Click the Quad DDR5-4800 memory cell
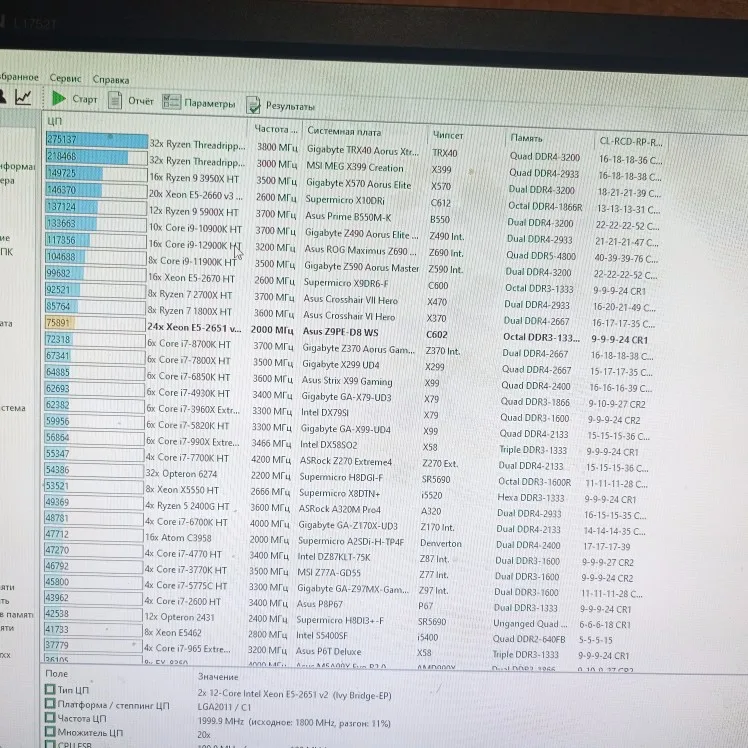 pyautogui.click(x=540, y=256)
